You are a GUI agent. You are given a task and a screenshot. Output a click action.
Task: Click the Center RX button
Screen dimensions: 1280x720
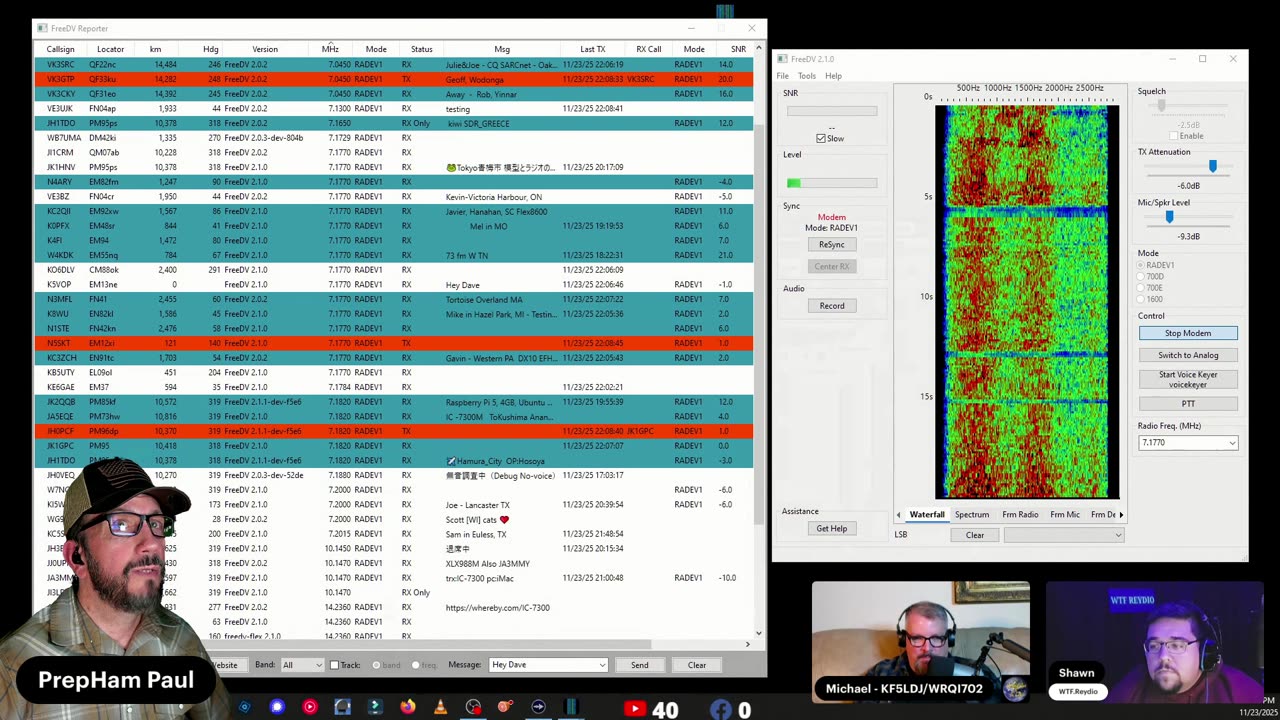(832, 266)
